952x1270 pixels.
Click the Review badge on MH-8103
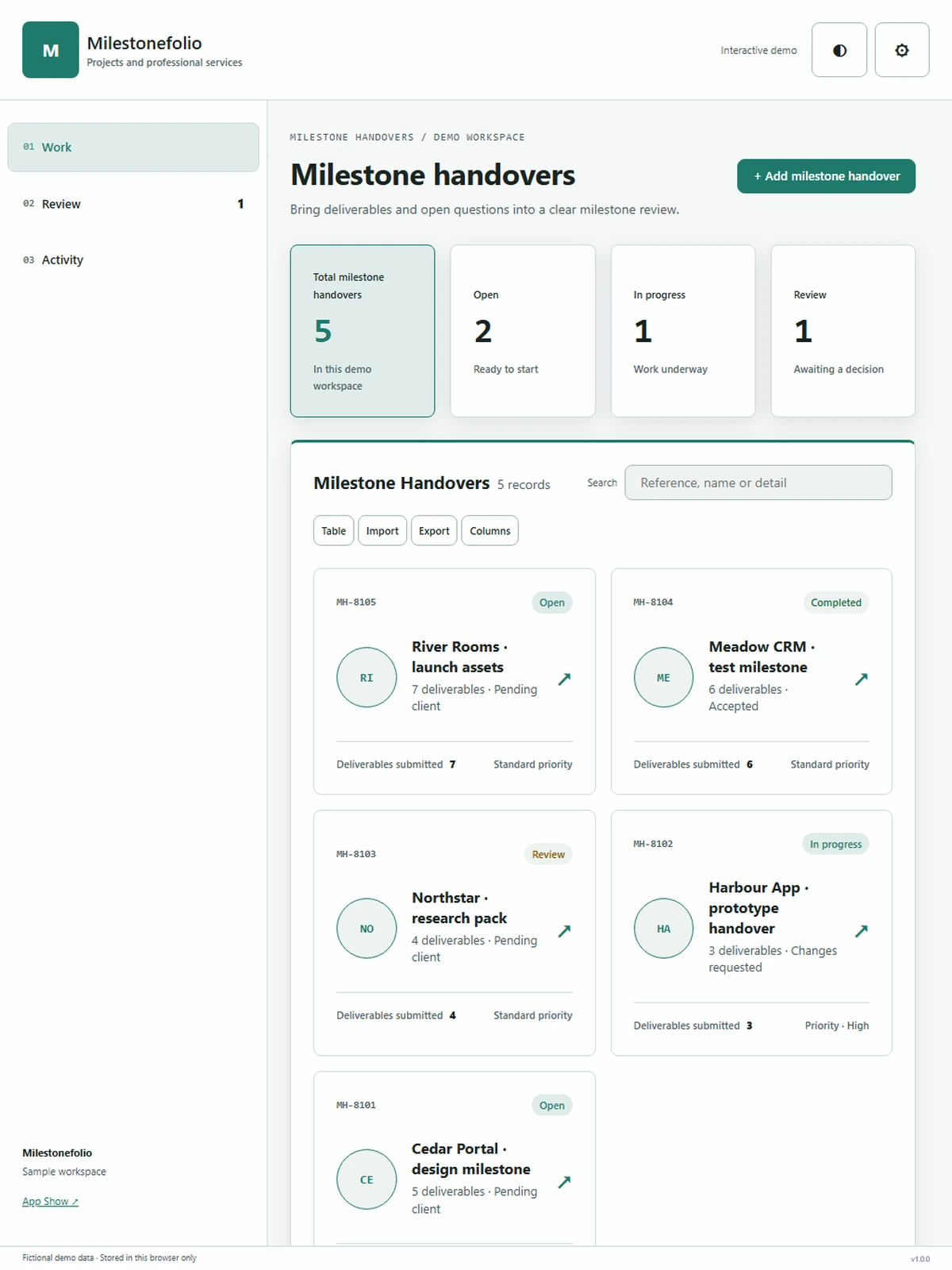coord(548,854)
